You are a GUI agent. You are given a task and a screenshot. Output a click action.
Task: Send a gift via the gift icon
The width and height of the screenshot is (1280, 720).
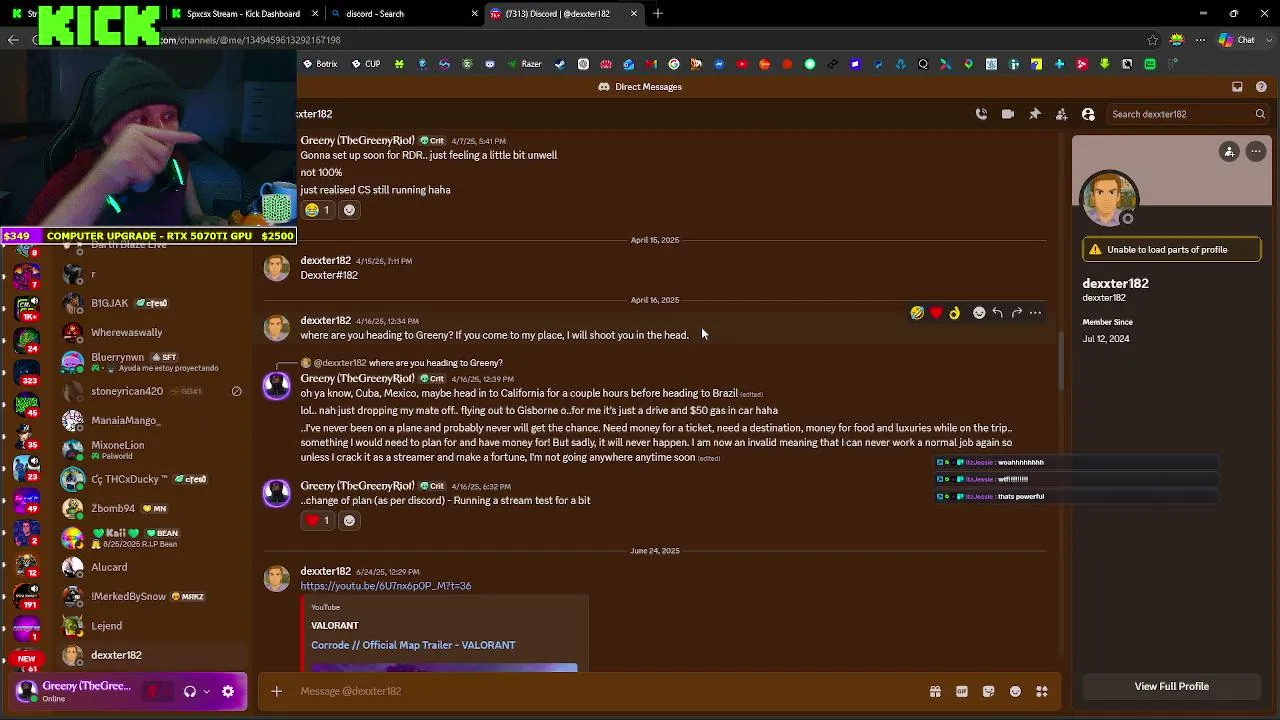[935, 691]
